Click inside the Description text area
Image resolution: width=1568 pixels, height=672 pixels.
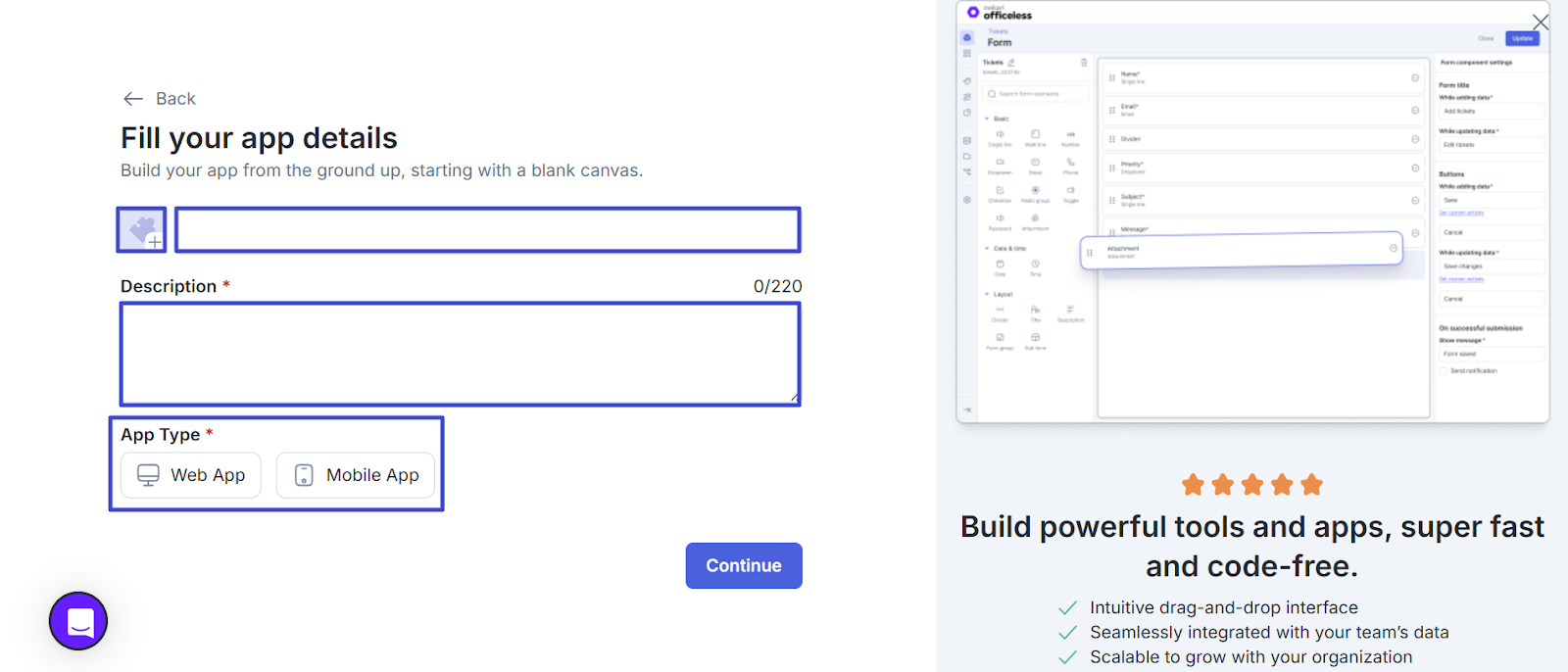click(x=460, y=354)
